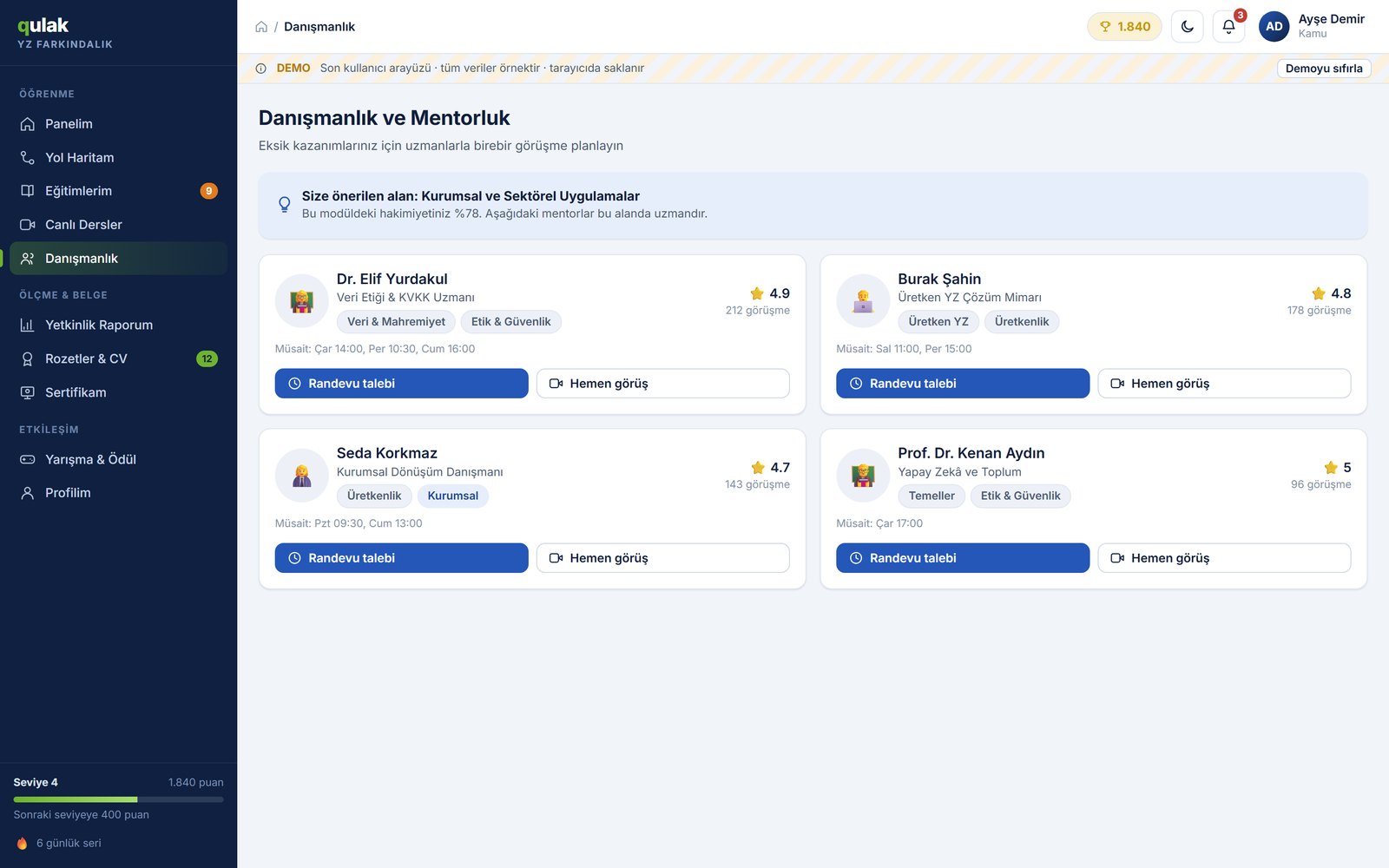Screen dimensions: 1389x868
Task: Click the flame streak icon
Action: (23, 844)
